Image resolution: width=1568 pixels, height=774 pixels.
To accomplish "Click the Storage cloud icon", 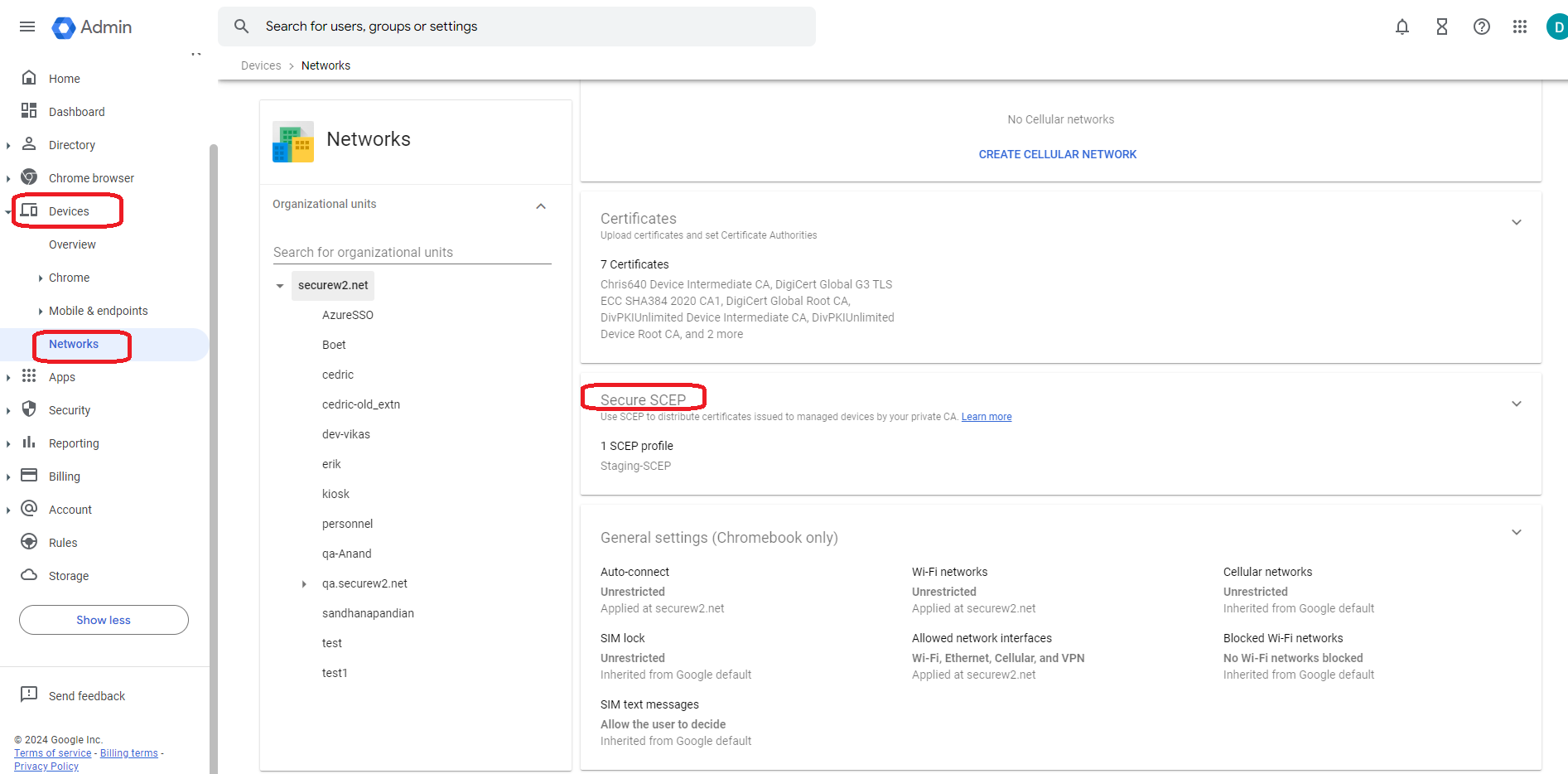I will click(x=29, y=575).
